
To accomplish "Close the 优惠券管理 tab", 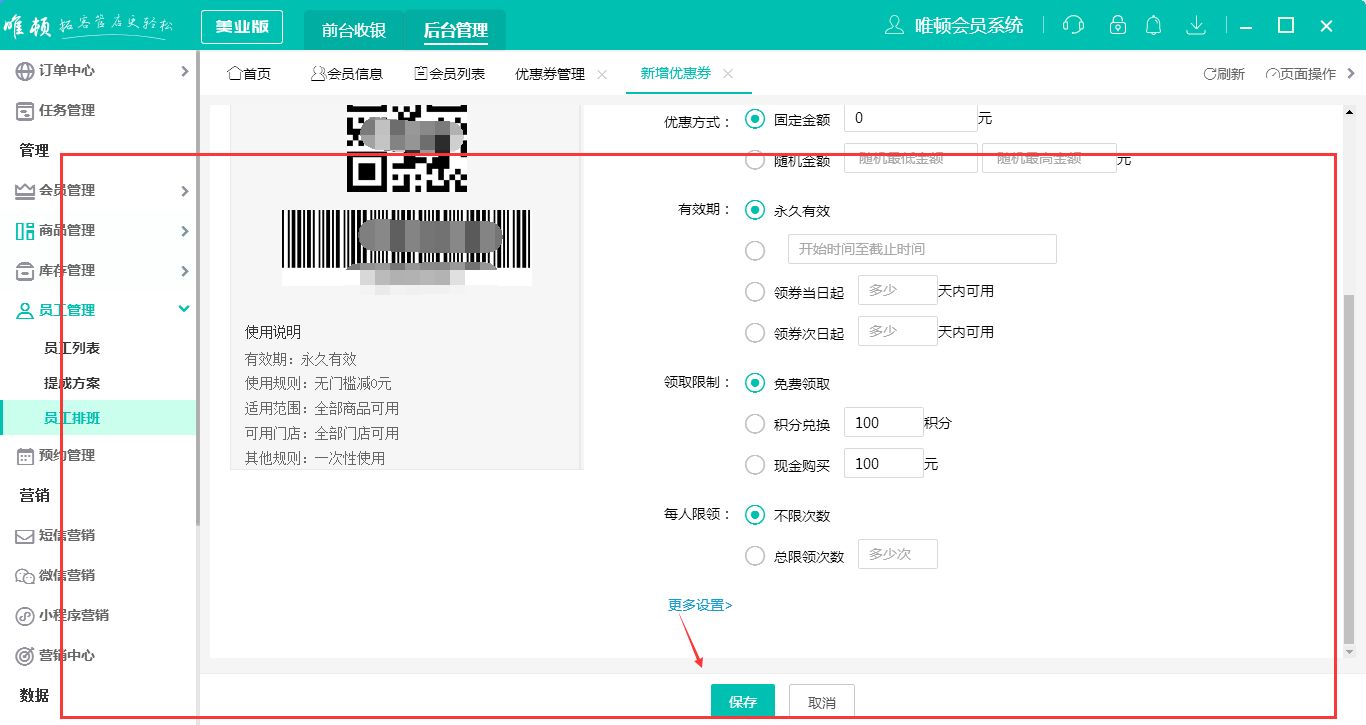I will [602, 74].
